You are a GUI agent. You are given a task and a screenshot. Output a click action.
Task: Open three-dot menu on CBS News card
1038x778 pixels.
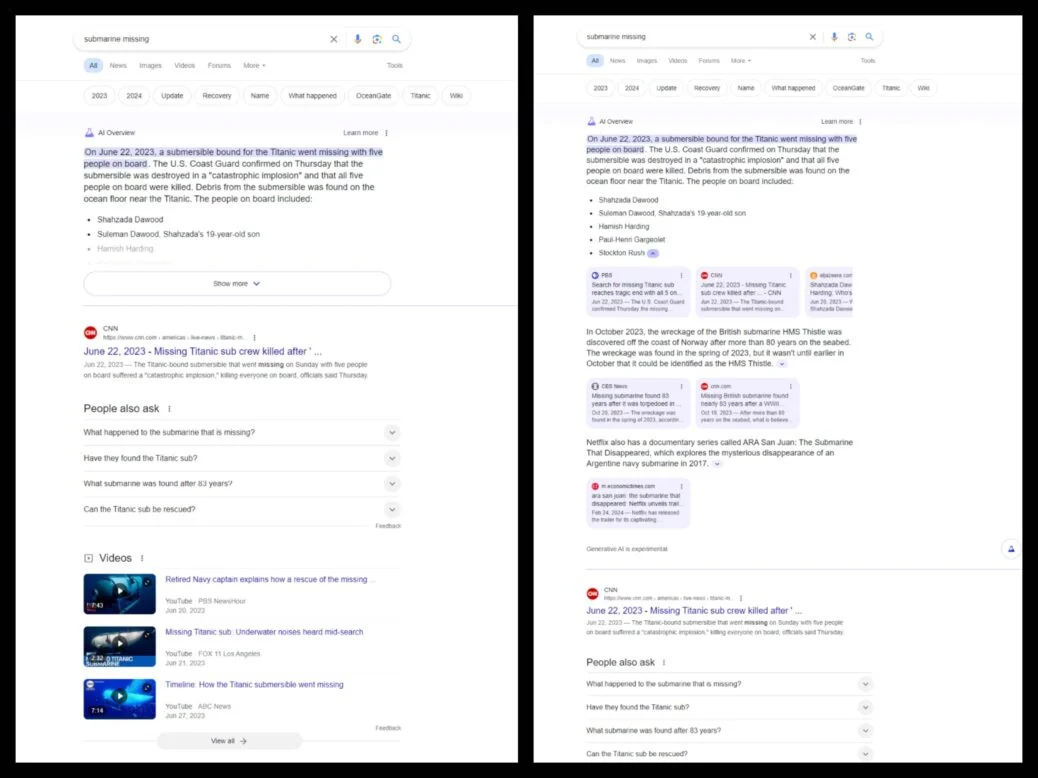(x=681, y=387)
